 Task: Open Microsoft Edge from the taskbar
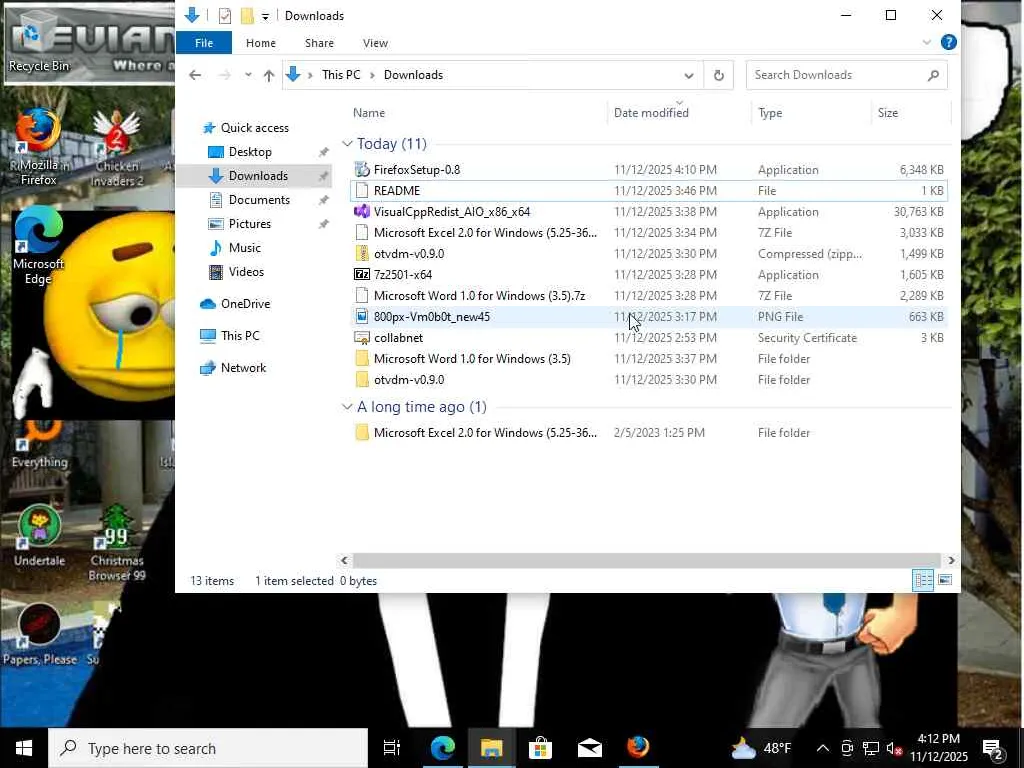[442, 748]
